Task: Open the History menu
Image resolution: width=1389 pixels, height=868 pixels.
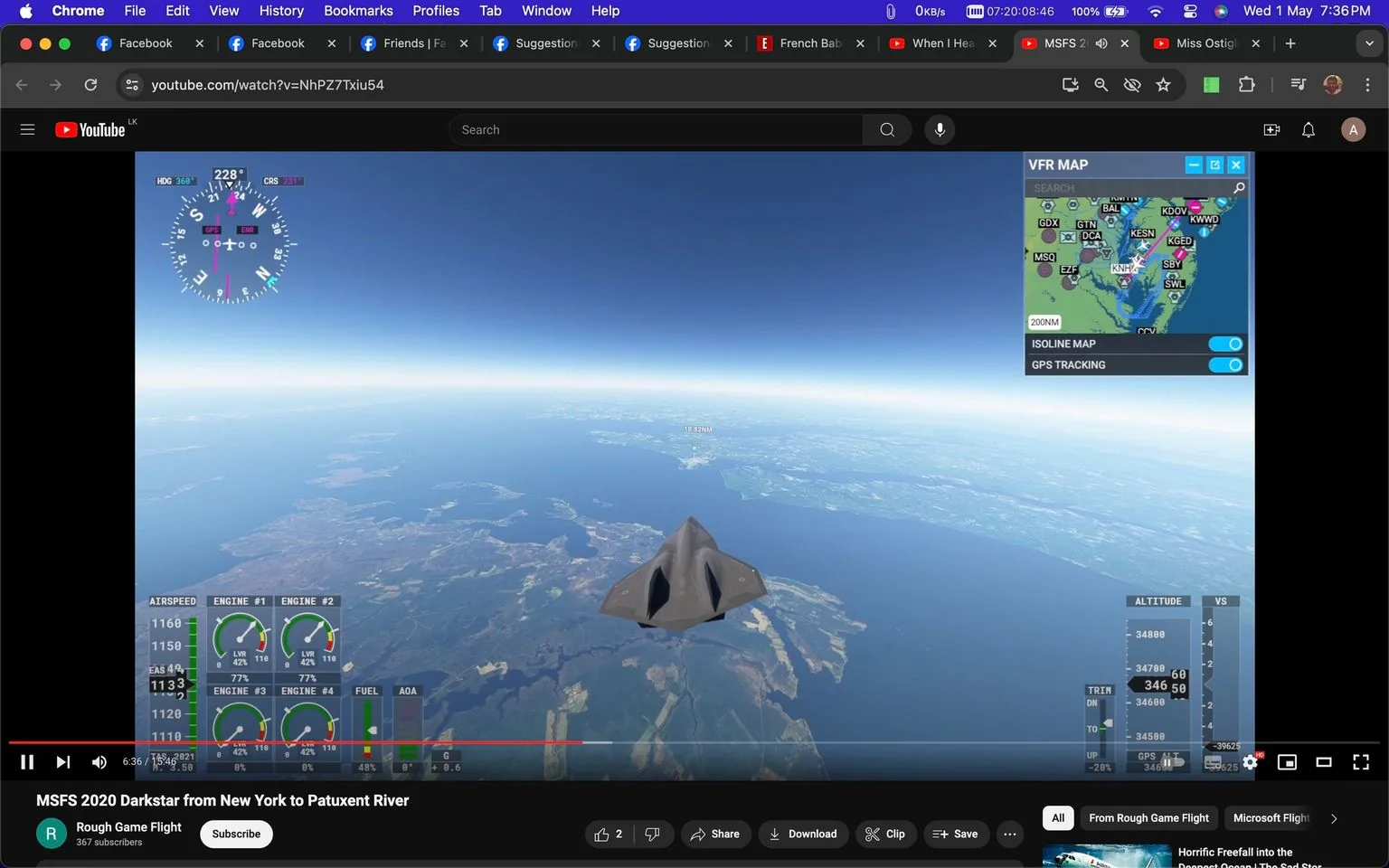Action: click(280, 11)
